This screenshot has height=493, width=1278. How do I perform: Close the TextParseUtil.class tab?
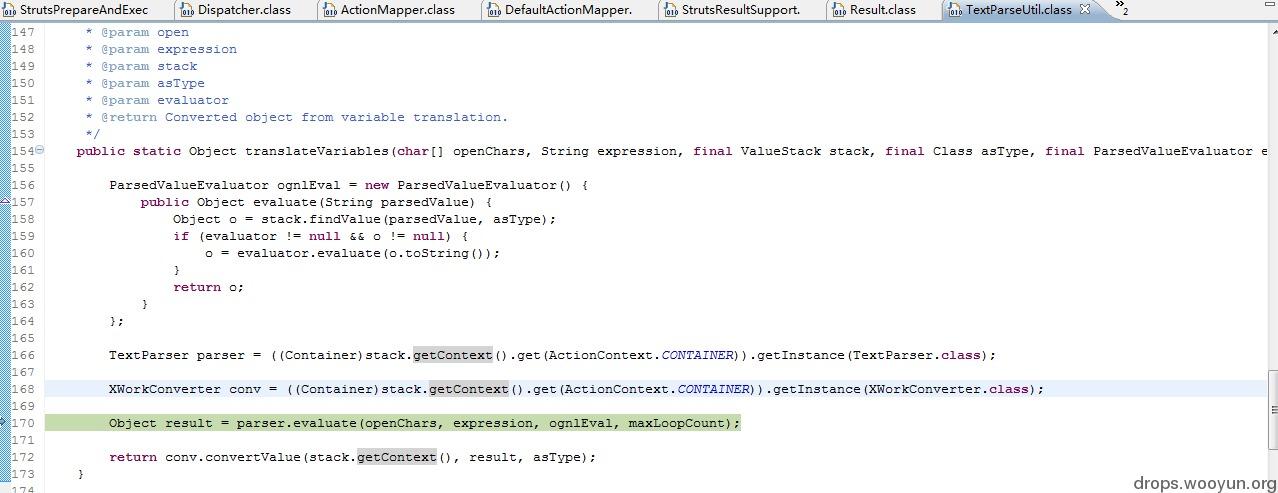[1085, 9]
